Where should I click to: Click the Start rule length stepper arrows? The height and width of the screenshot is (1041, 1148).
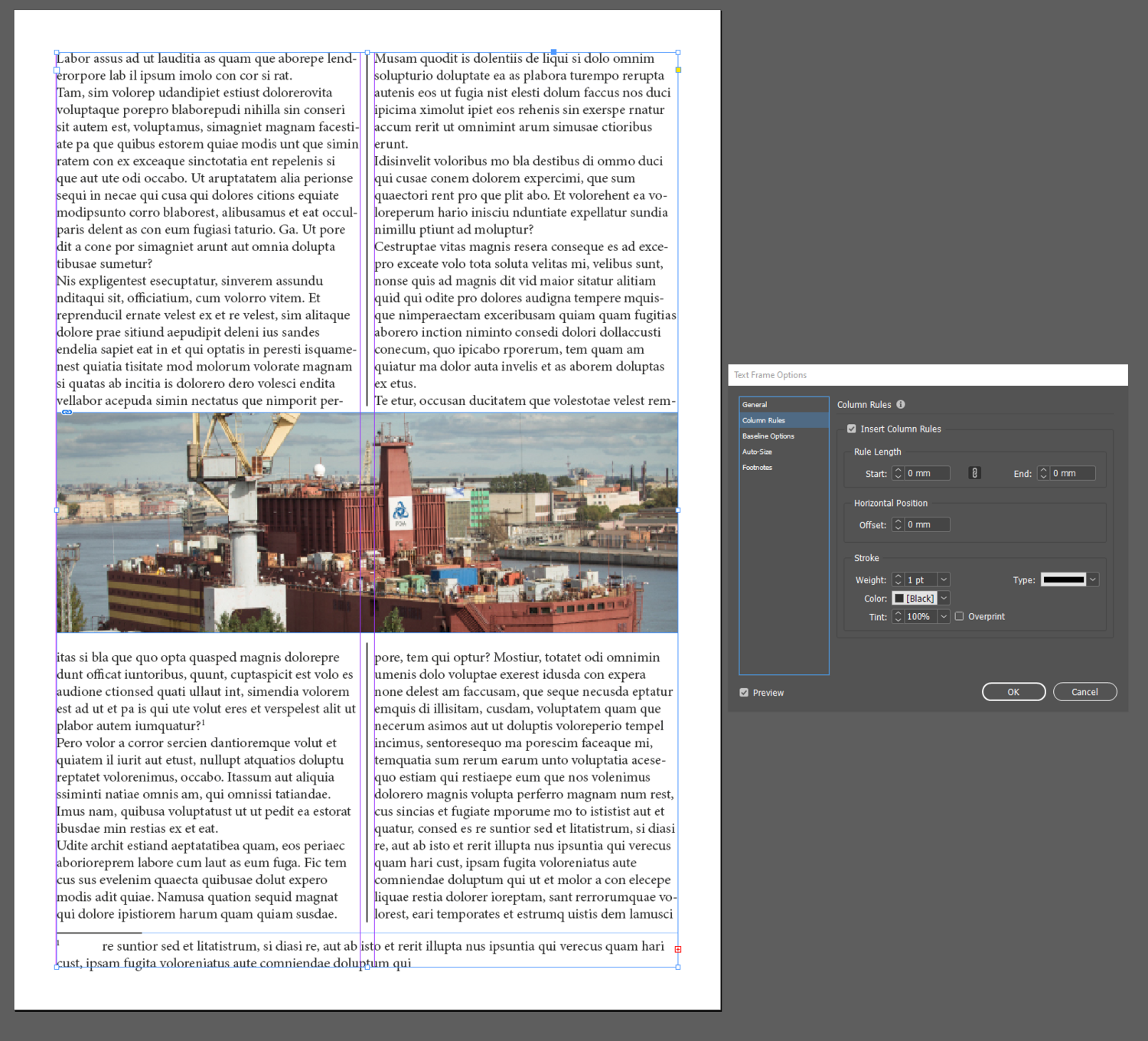click(x=899, y=474)
